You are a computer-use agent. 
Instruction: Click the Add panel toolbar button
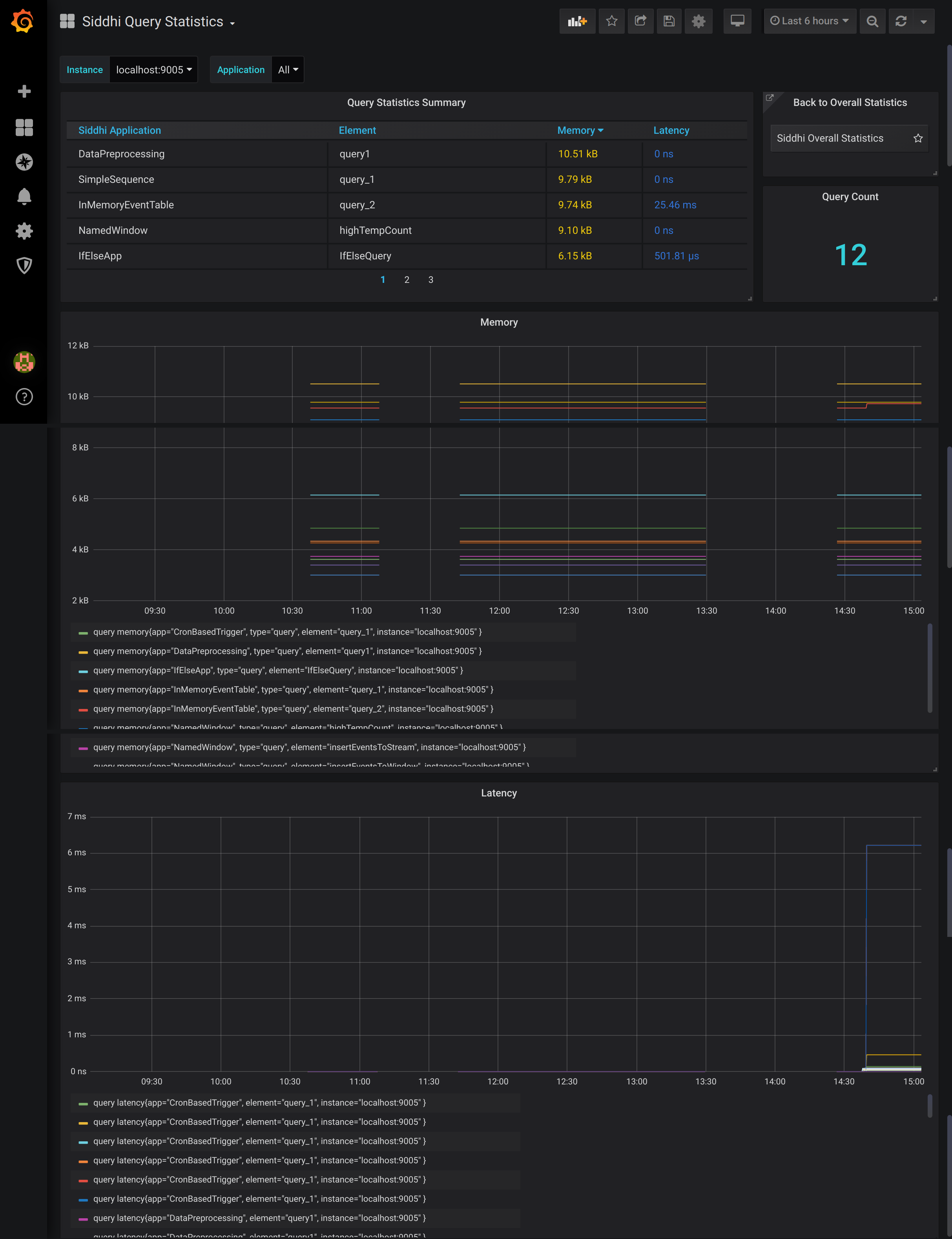pyautogui.click(x=577, y=22)
